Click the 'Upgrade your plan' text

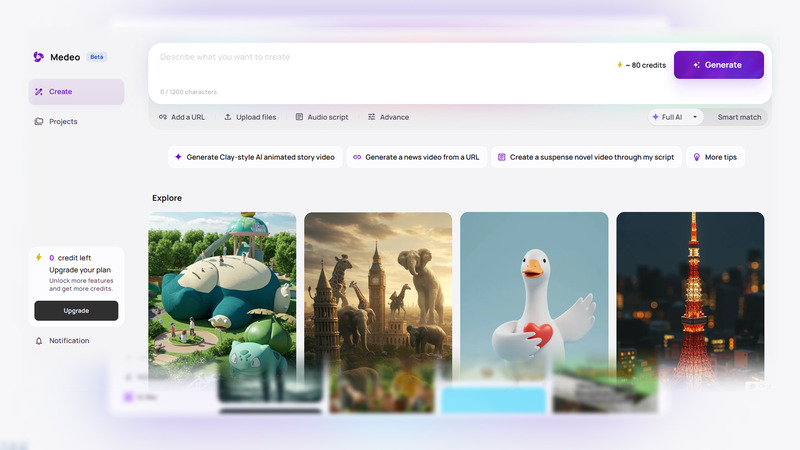pos(80,270)
